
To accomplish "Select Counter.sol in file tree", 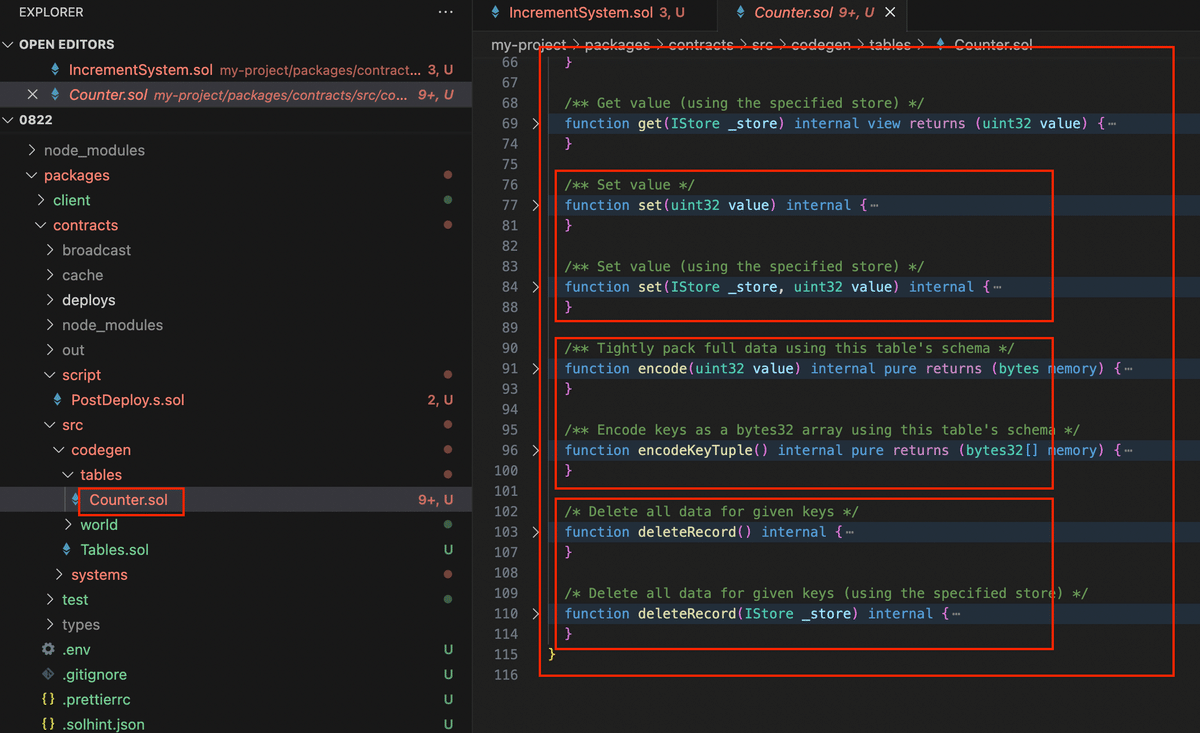I will [128, 500].
